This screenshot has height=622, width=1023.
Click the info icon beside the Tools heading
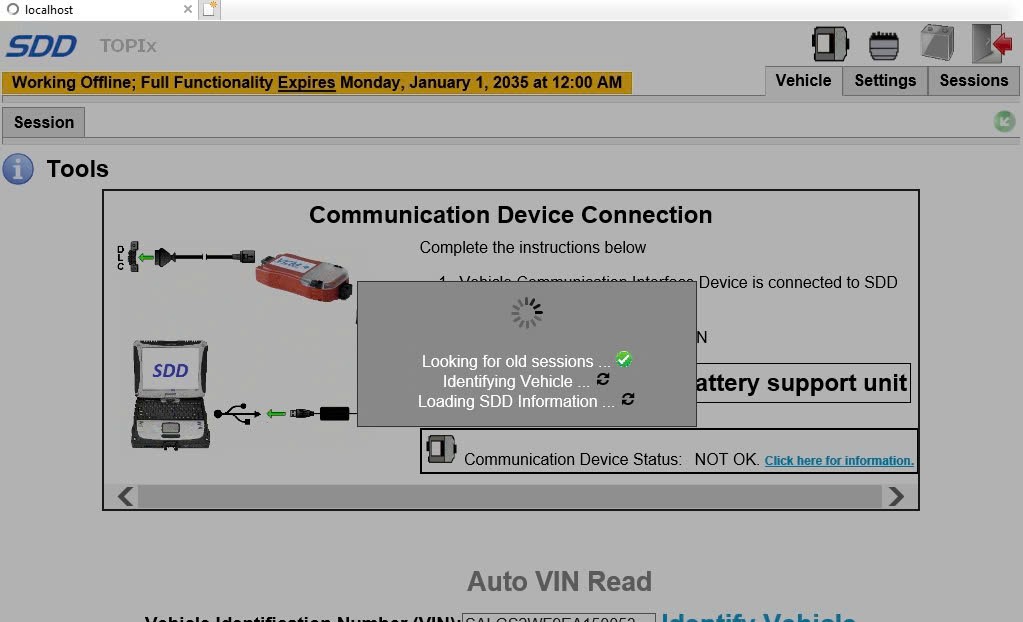(x=18, y=168)
